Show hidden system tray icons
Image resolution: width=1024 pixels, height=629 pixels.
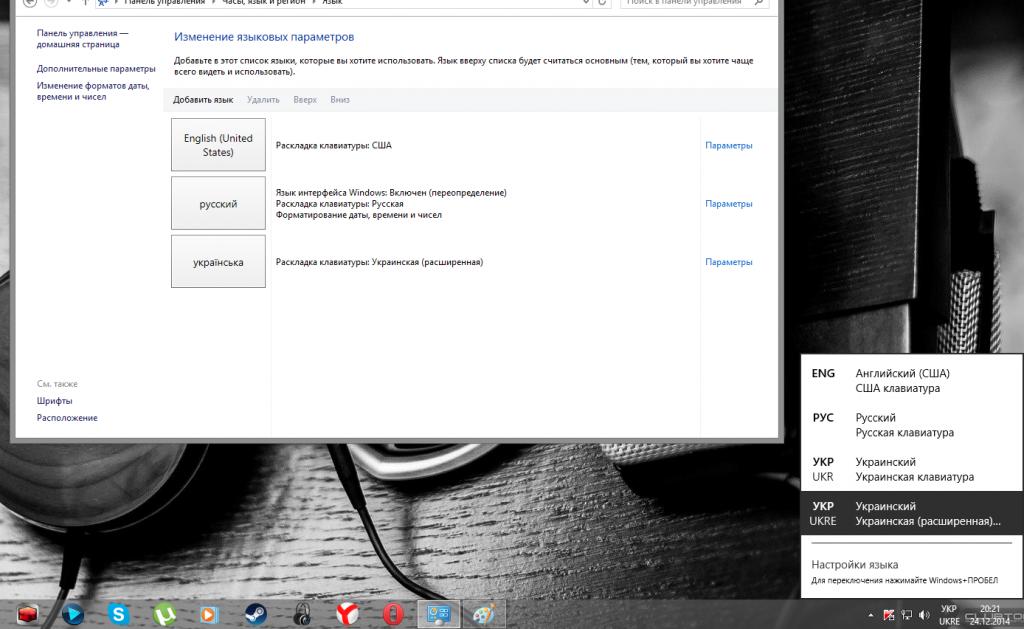871,614
